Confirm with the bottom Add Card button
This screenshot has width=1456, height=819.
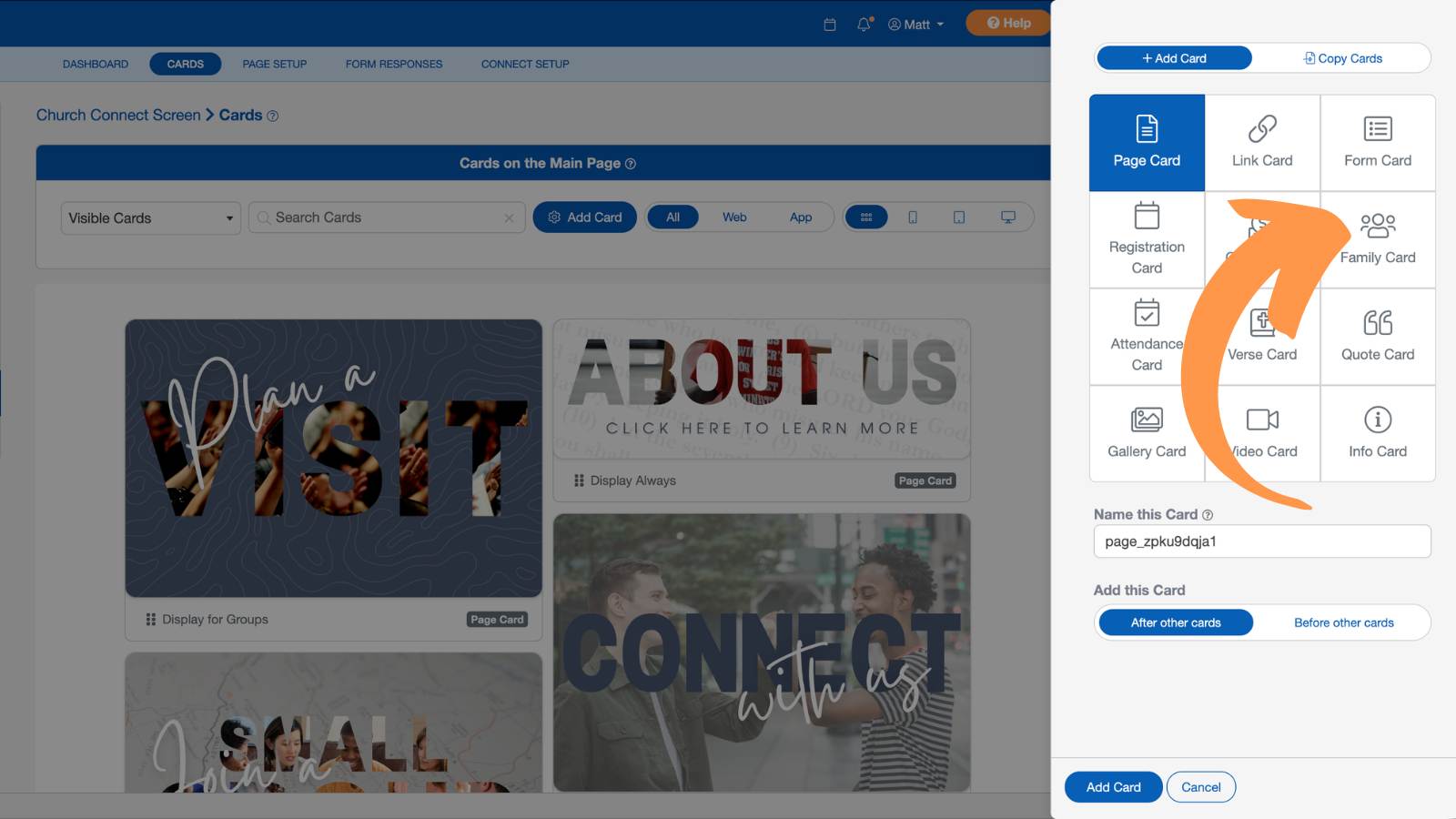1113,787
